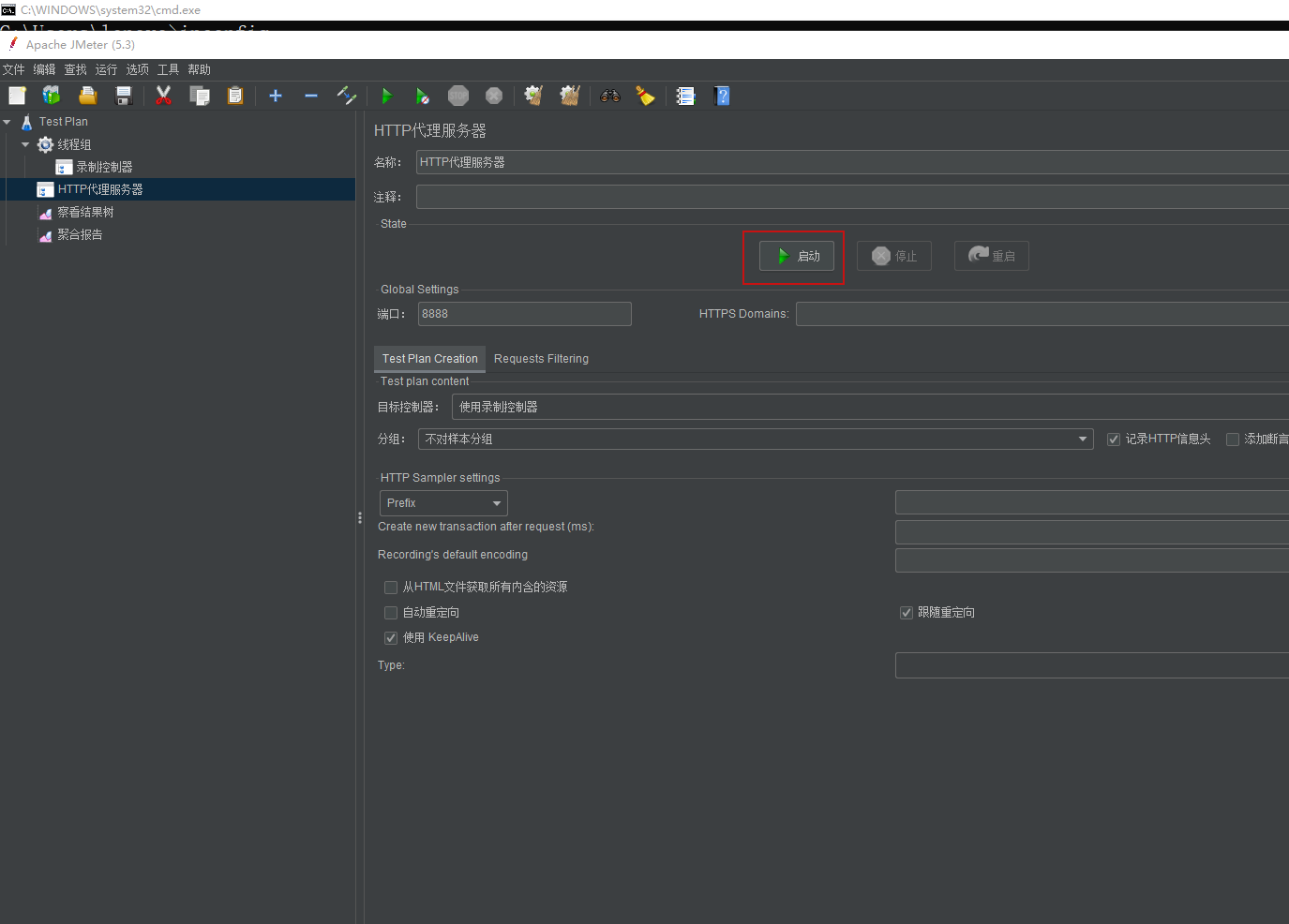Open the 分组 dropdown
1289x924 pixels.
756,439
